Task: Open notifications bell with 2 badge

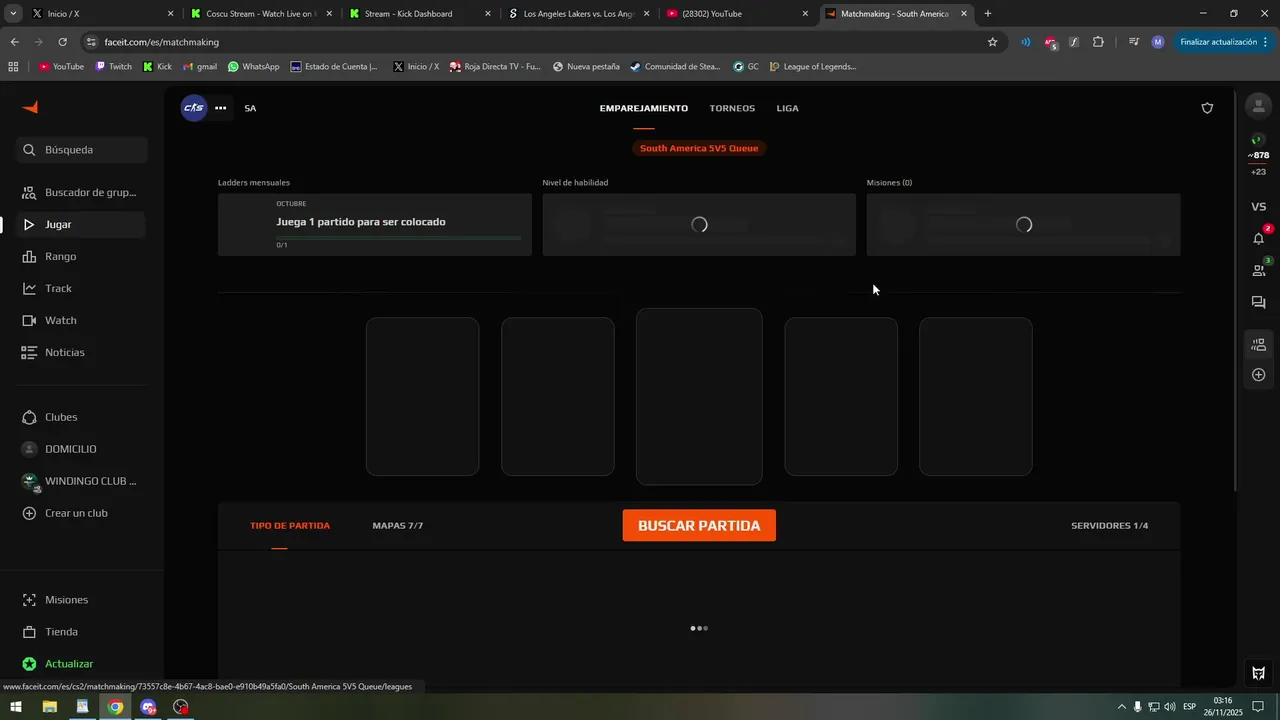Action: click(x=1259, y=238)
